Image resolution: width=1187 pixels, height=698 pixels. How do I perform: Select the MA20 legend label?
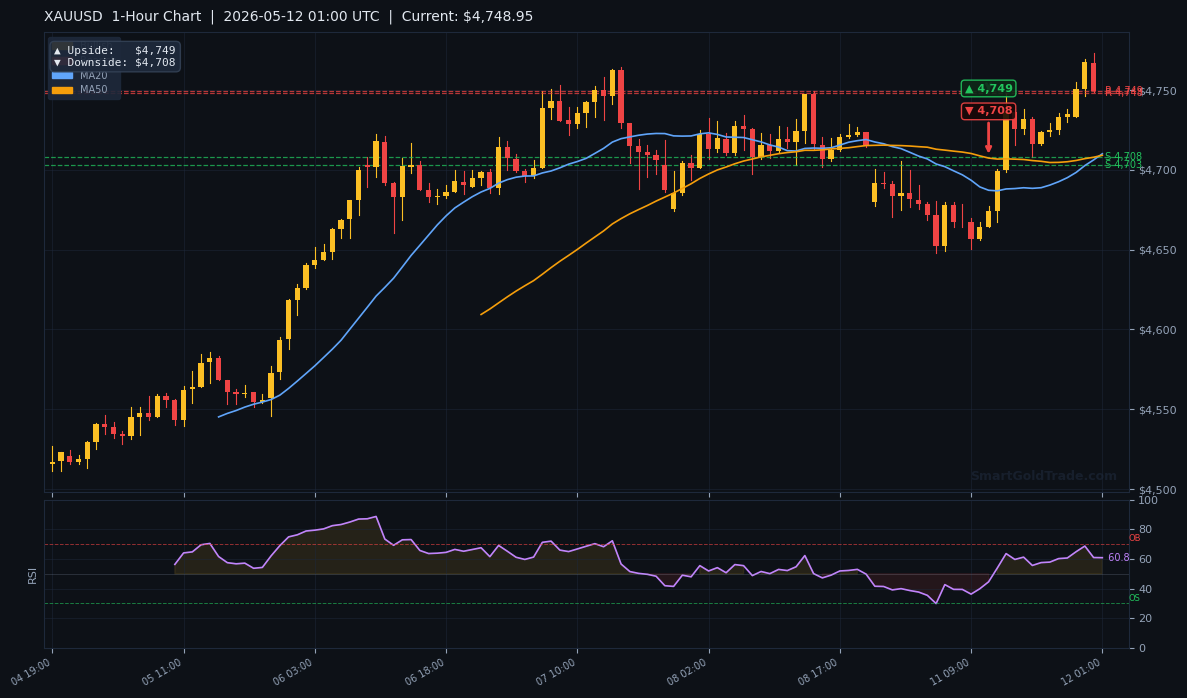[x=94, y=76]
